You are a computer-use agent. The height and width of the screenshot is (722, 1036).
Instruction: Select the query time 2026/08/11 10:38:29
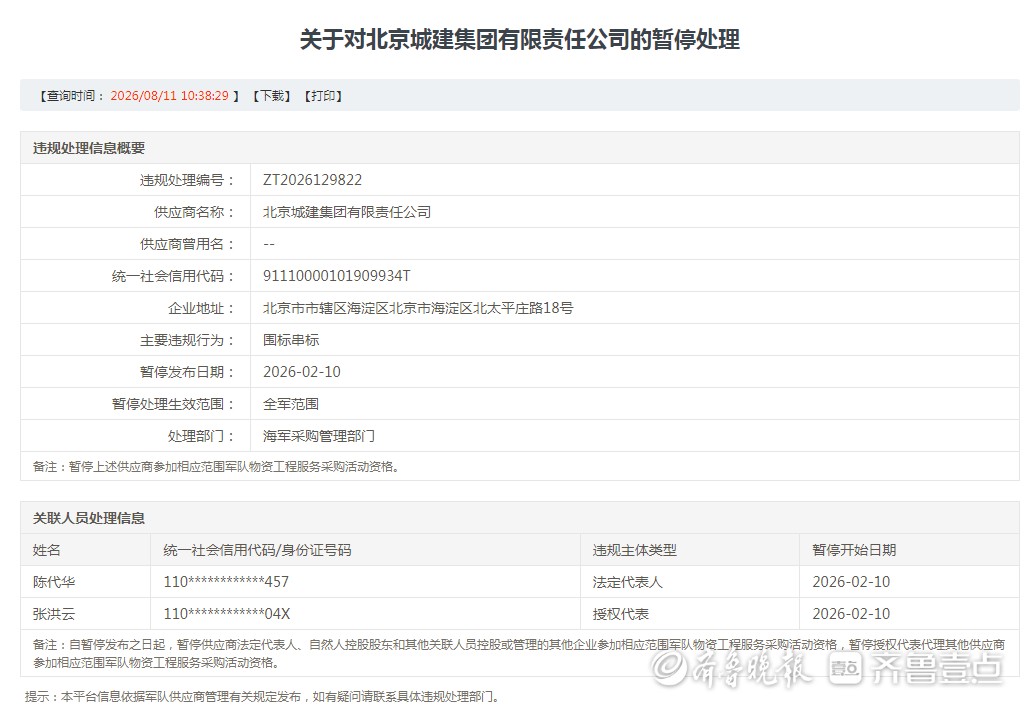169,96
